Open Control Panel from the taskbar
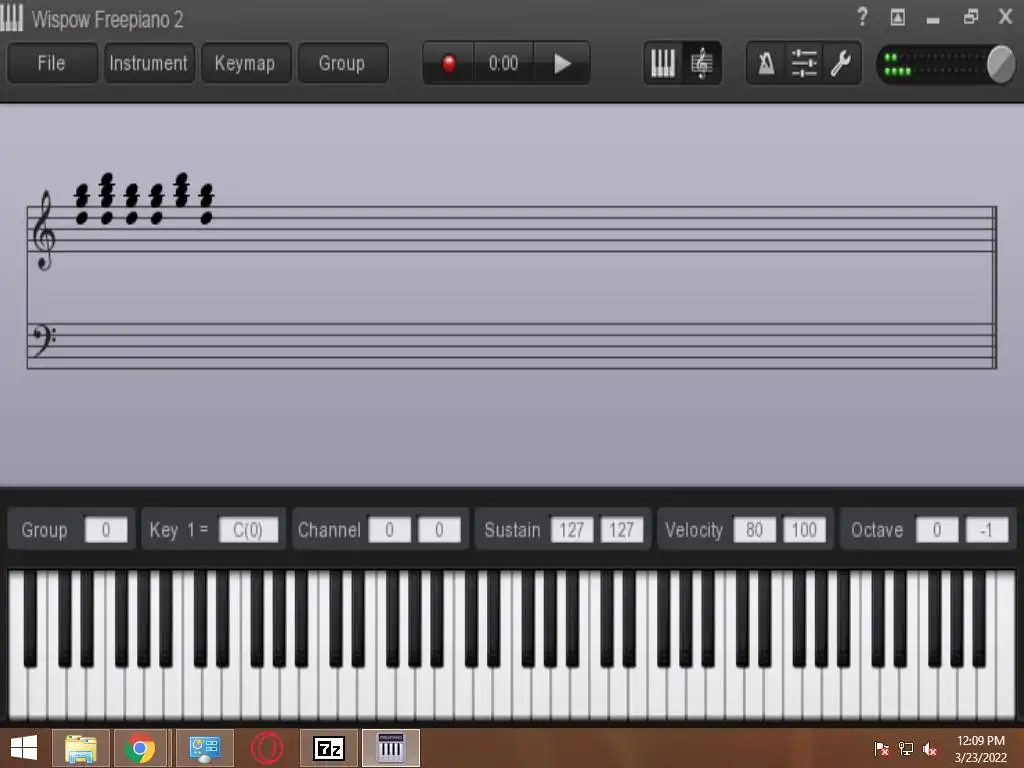The image size is (1024, 768). coord(204,748)
